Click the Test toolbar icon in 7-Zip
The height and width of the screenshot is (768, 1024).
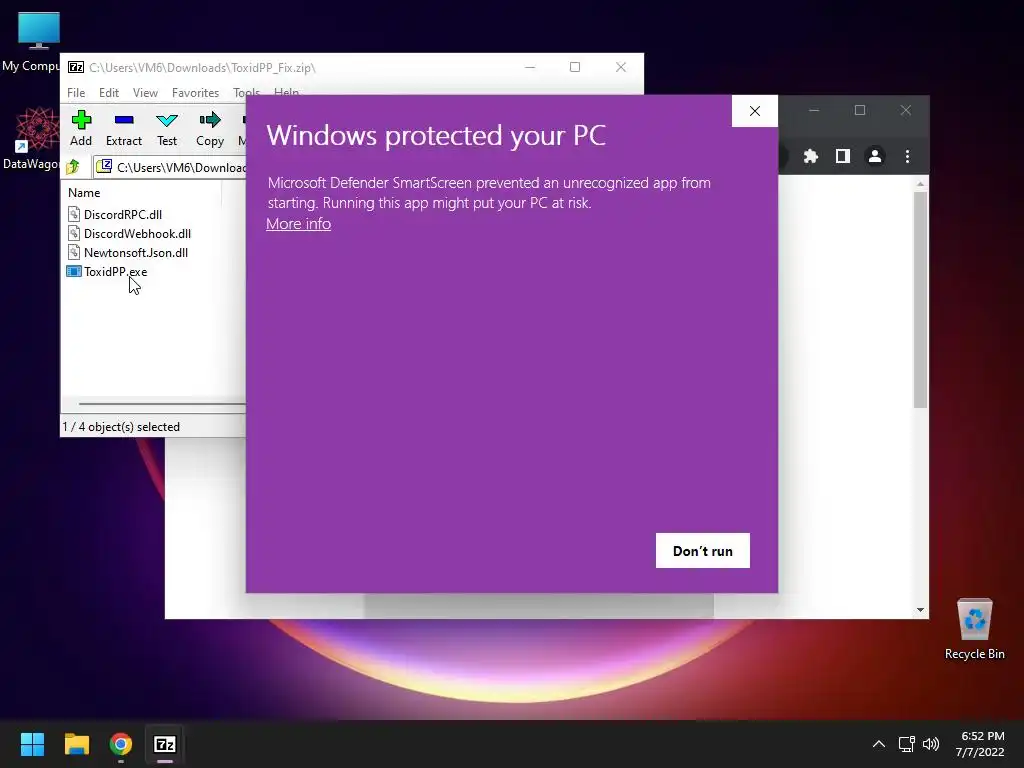167,128
